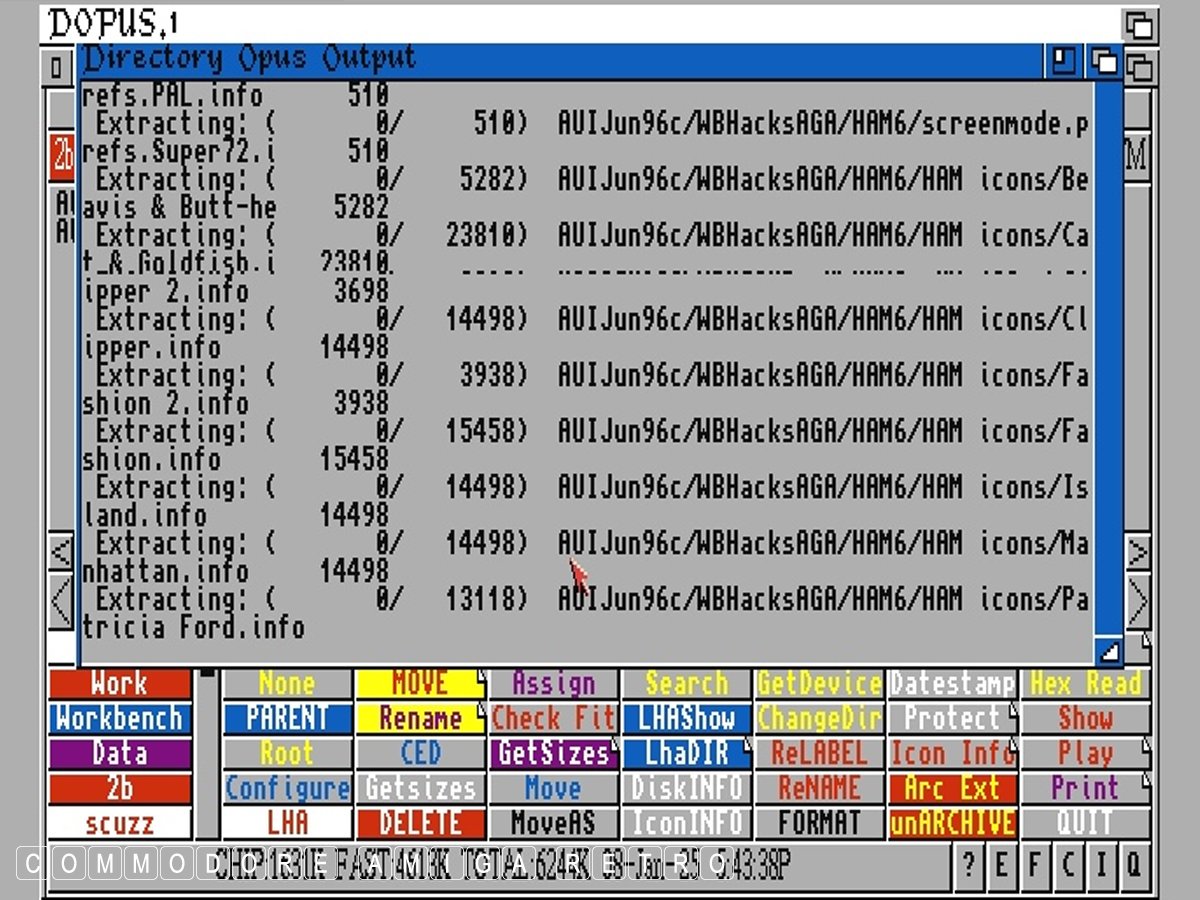1200x900 pixels.
Task: Click the Output window resize corner gadget
Action: pyautogui.click(x=1109, y=652)
